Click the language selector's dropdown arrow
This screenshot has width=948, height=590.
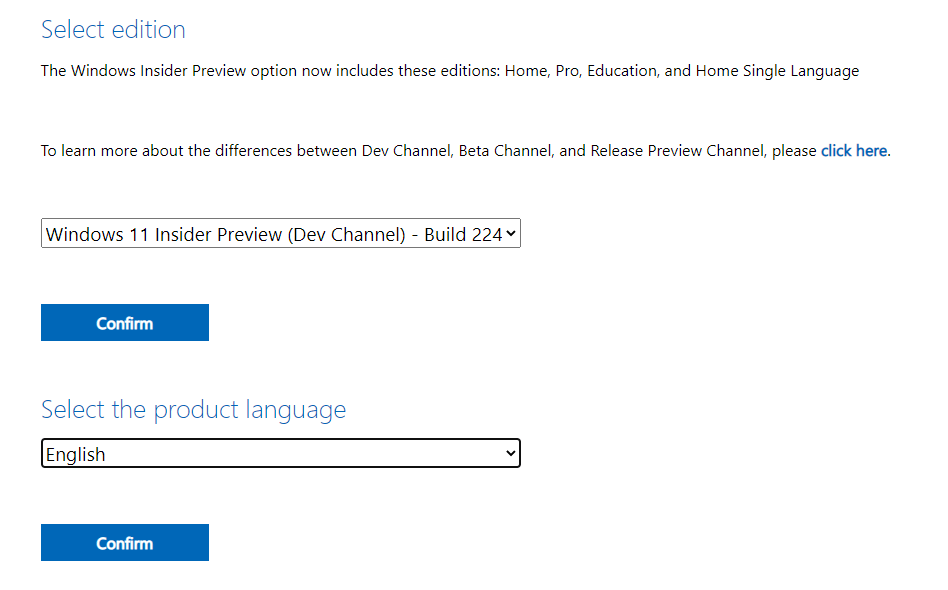click(509, 453)
